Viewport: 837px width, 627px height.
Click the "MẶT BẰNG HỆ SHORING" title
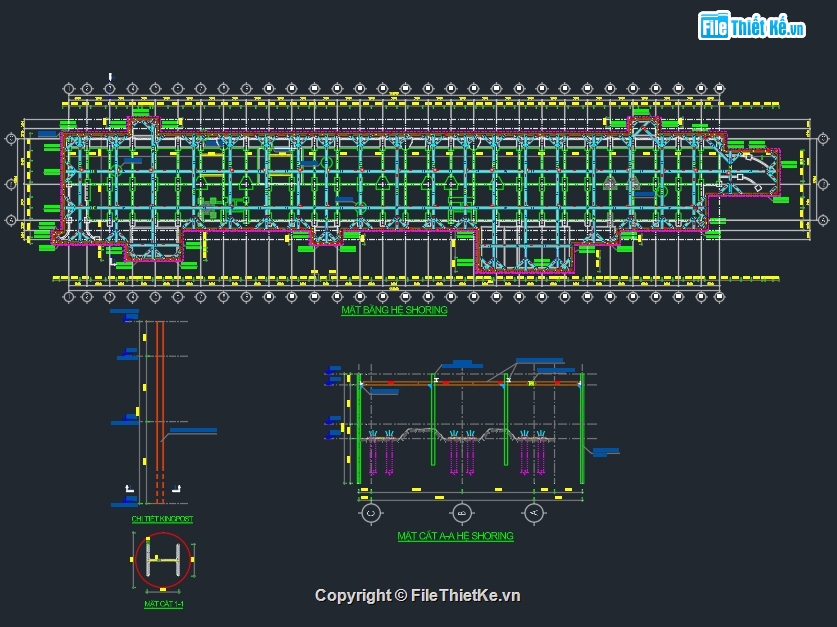(394, 311)
